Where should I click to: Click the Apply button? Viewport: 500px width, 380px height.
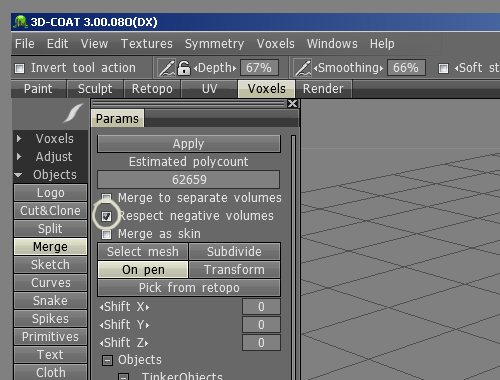tap(189, 144)
